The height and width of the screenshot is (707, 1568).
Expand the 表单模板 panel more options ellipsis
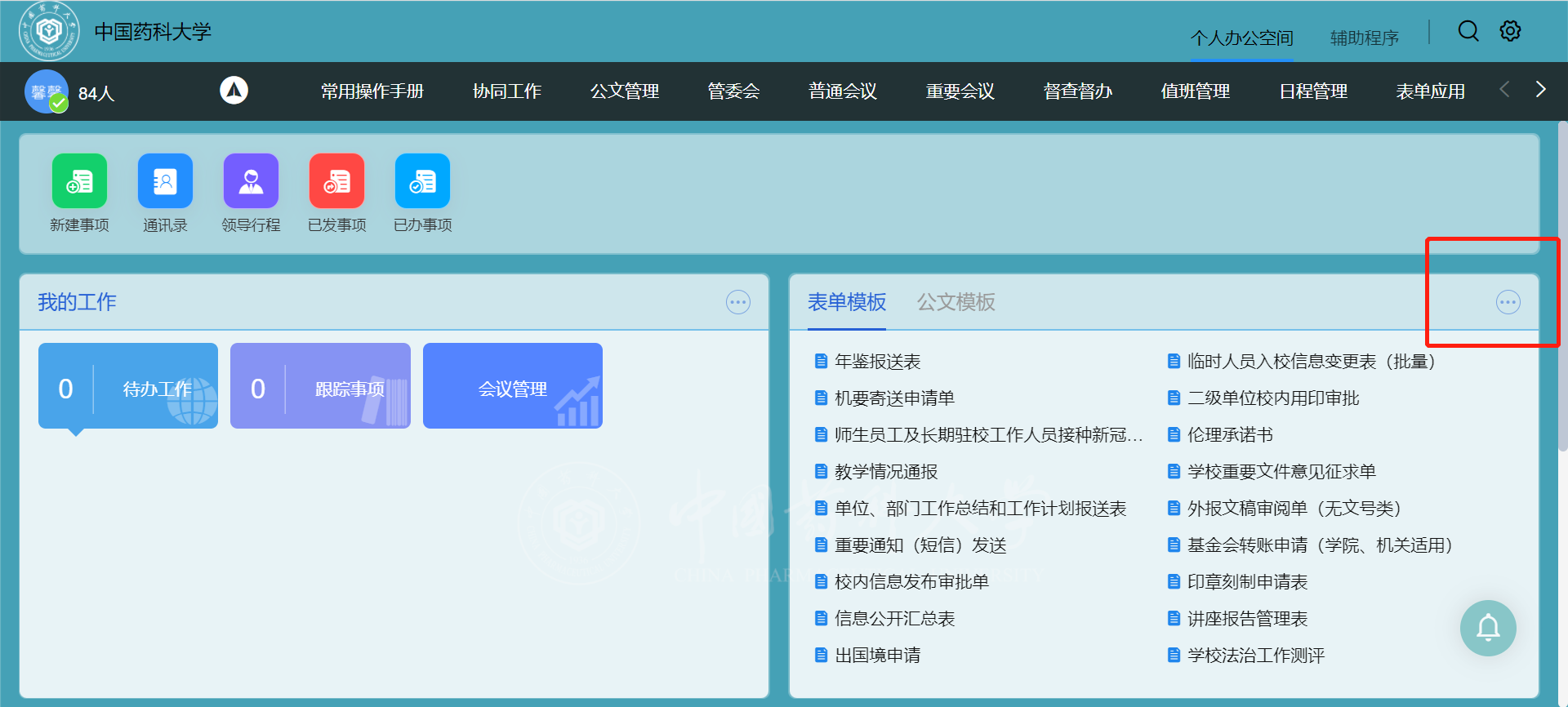point(1508,303)
